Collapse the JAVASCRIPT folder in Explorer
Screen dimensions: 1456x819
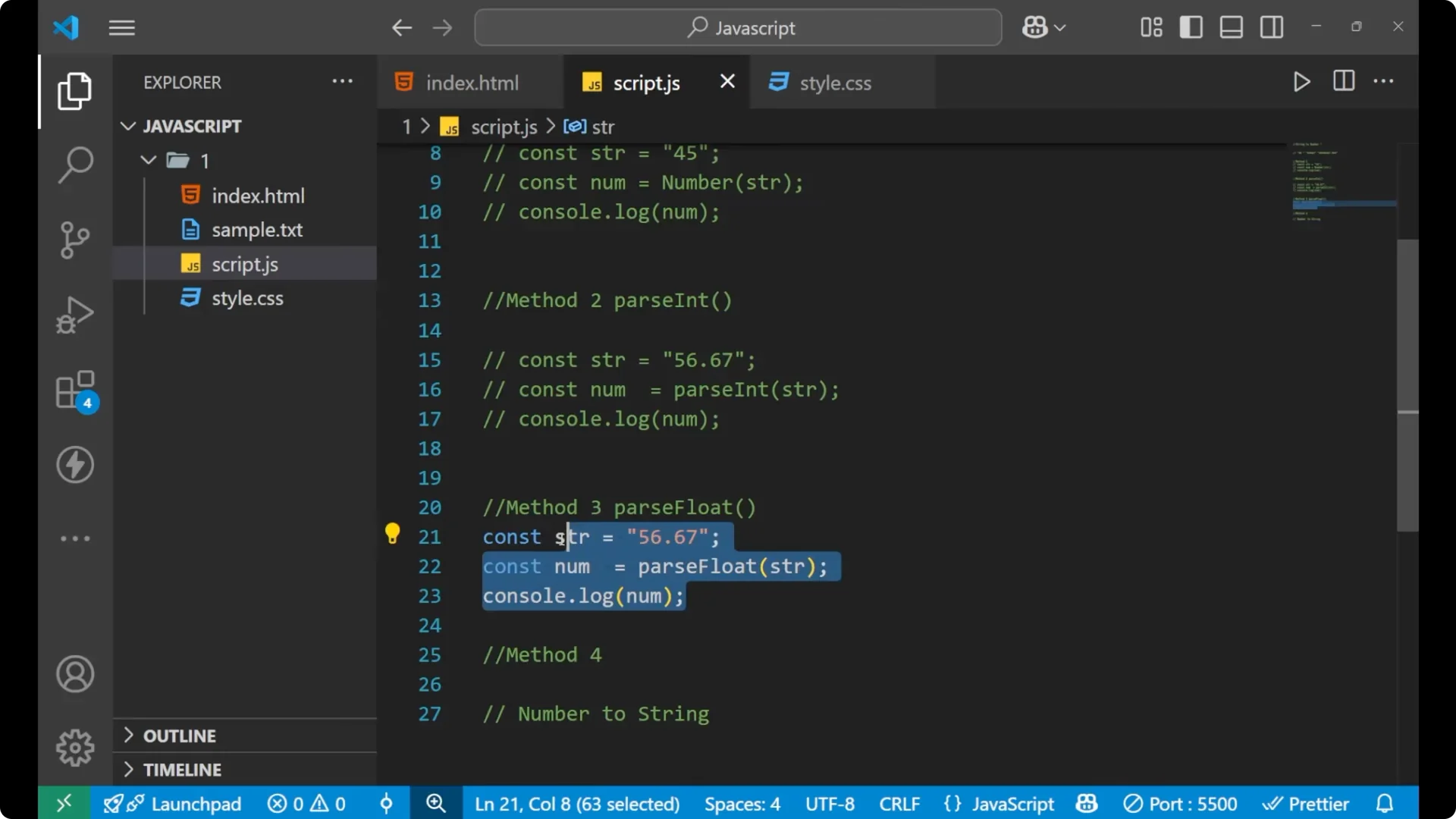pyautogui.click(x=127, y=126)
